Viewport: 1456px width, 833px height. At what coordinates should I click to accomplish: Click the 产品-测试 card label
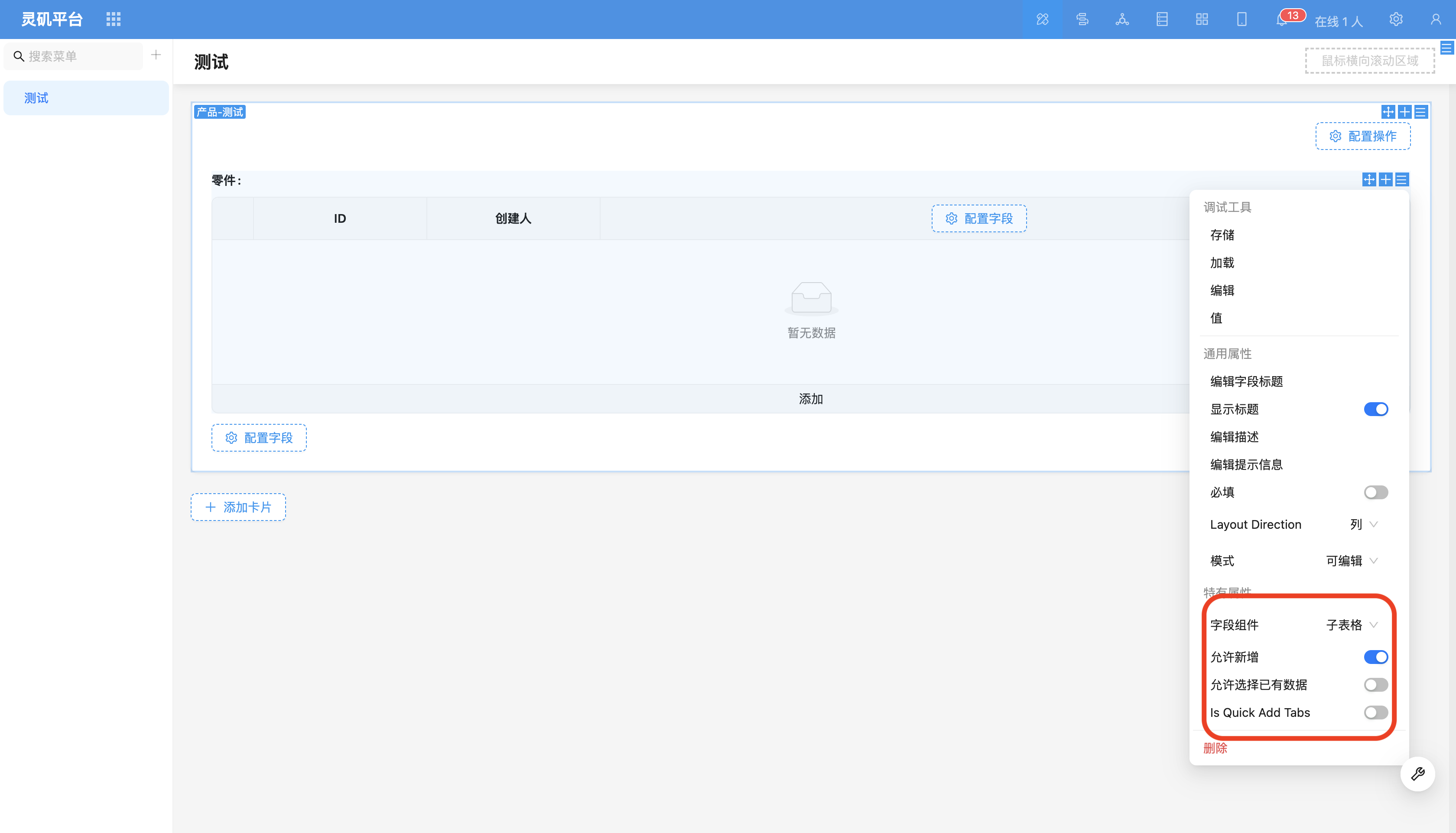(220, 112)
